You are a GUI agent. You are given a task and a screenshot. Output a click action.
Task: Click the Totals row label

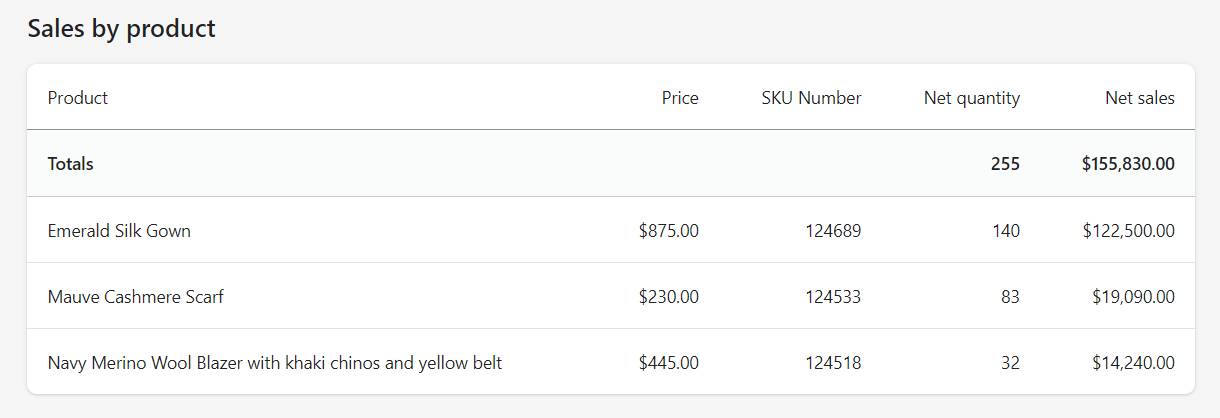(71, 164)
